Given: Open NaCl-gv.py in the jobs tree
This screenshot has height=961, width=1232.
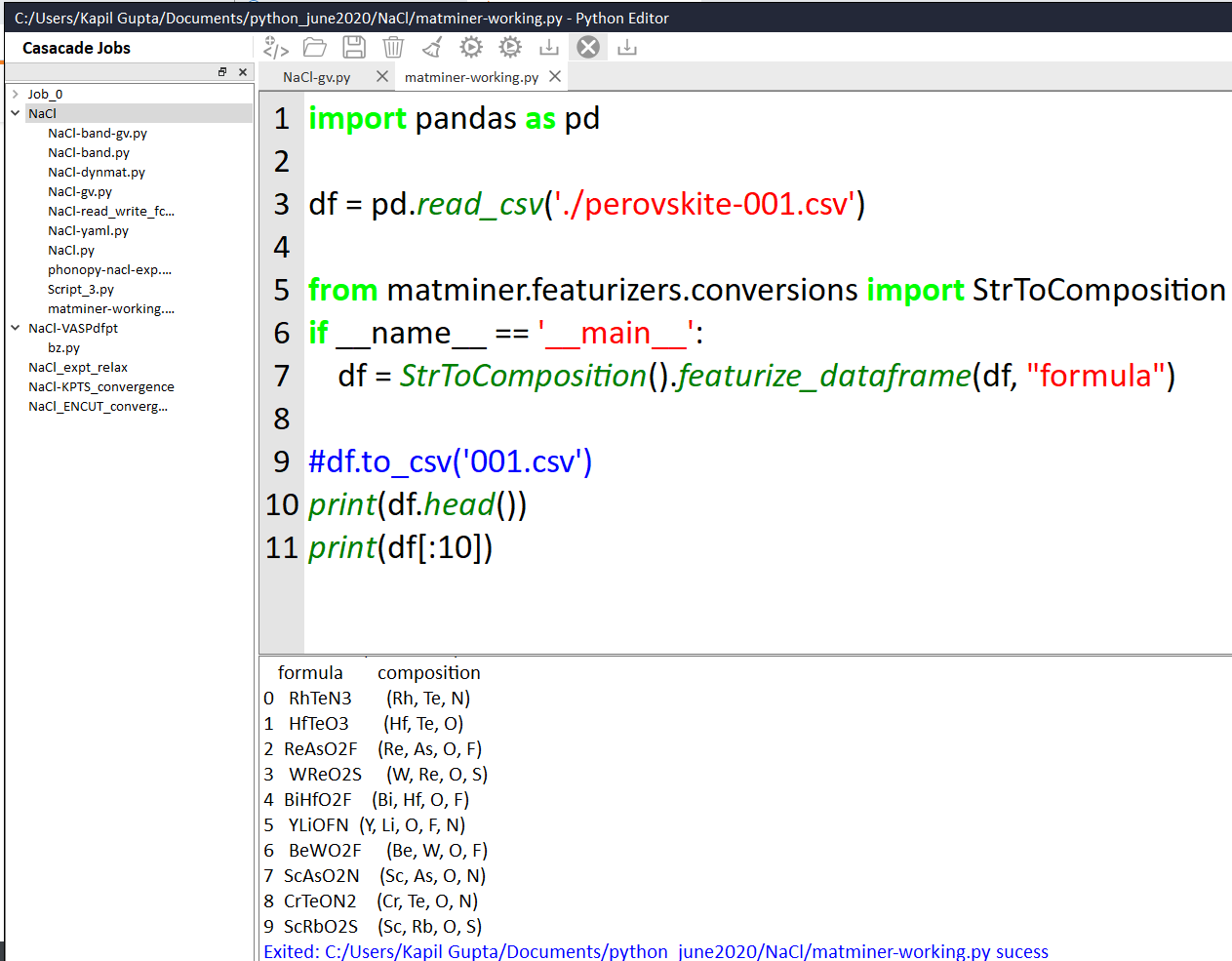Looking at the screenshot, I should pos(80,191).
